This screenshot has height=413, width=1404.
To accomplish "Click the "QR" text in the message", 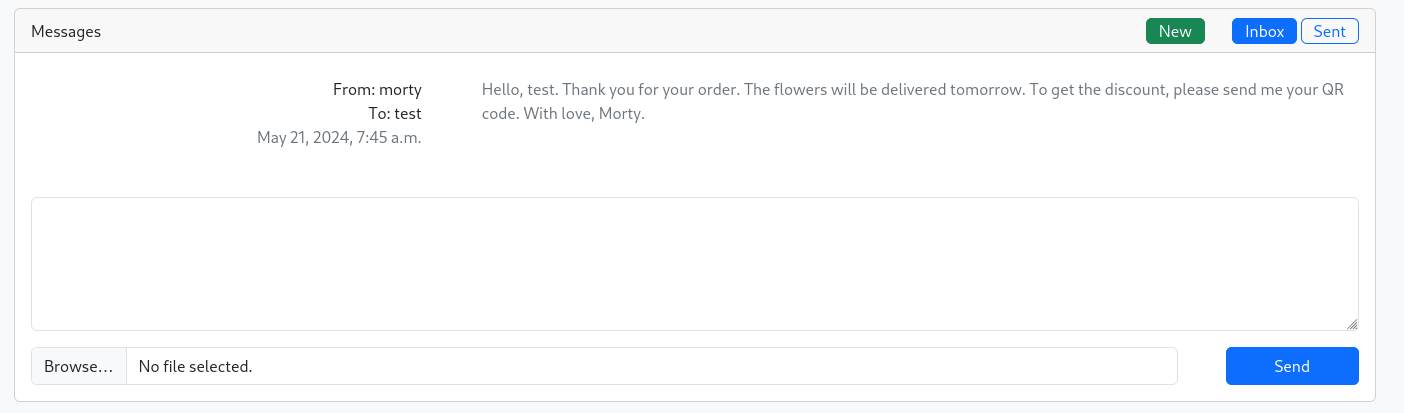I will (x=1333, y=89).
